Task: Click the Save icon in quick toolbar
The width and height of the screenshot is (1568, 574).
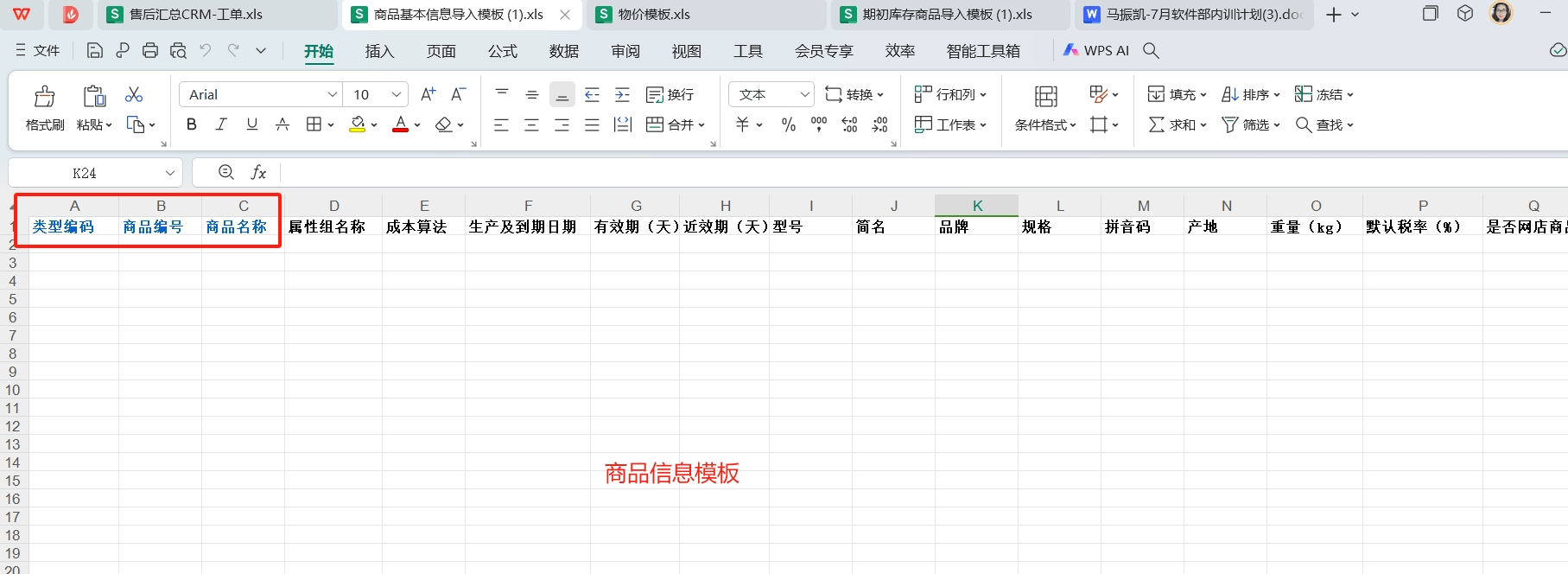Action: pyautogui.click(x=95, y=50)
